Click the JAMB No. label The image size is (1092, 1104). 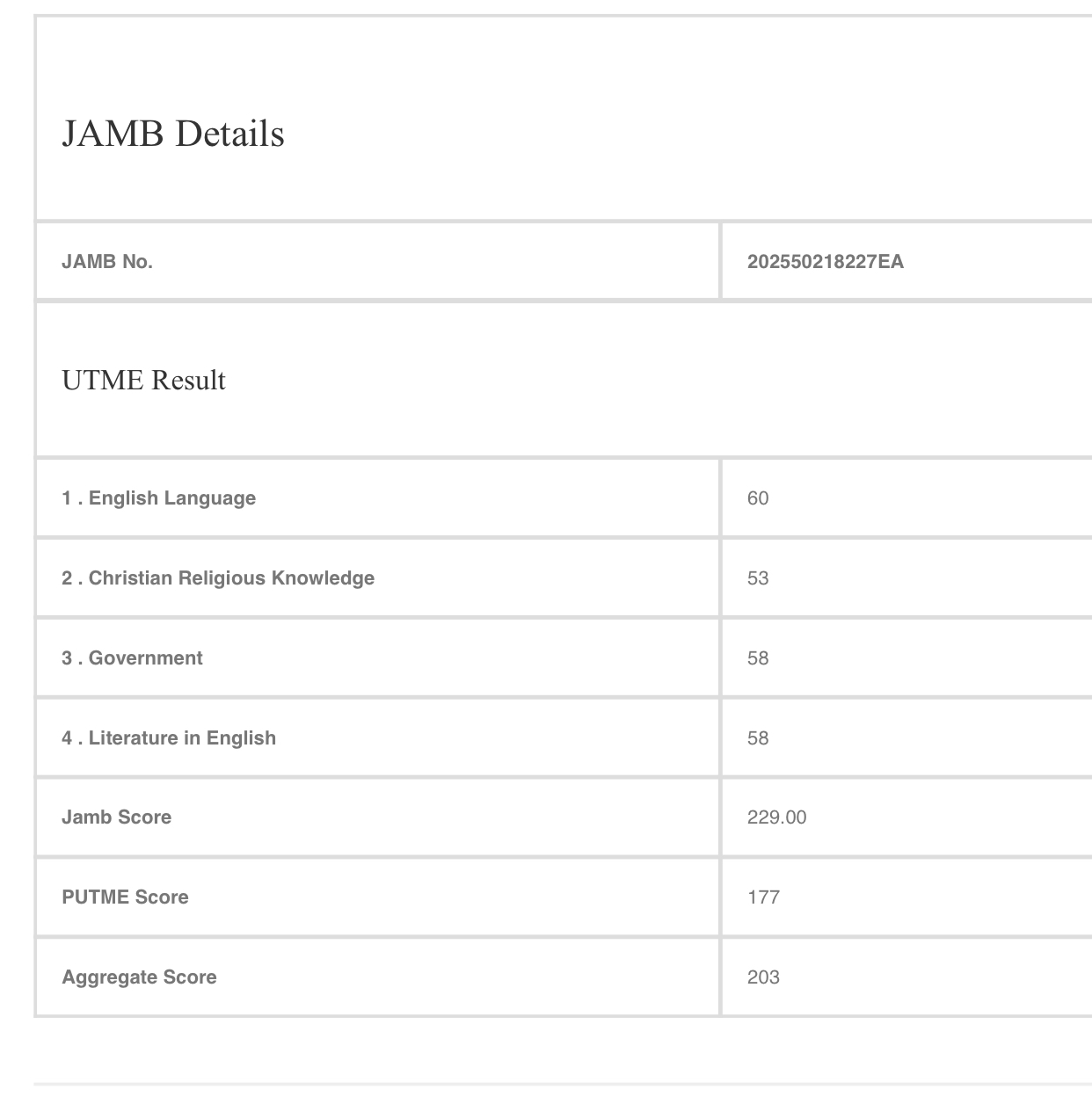pyautogui.click(x=107, y=262)
